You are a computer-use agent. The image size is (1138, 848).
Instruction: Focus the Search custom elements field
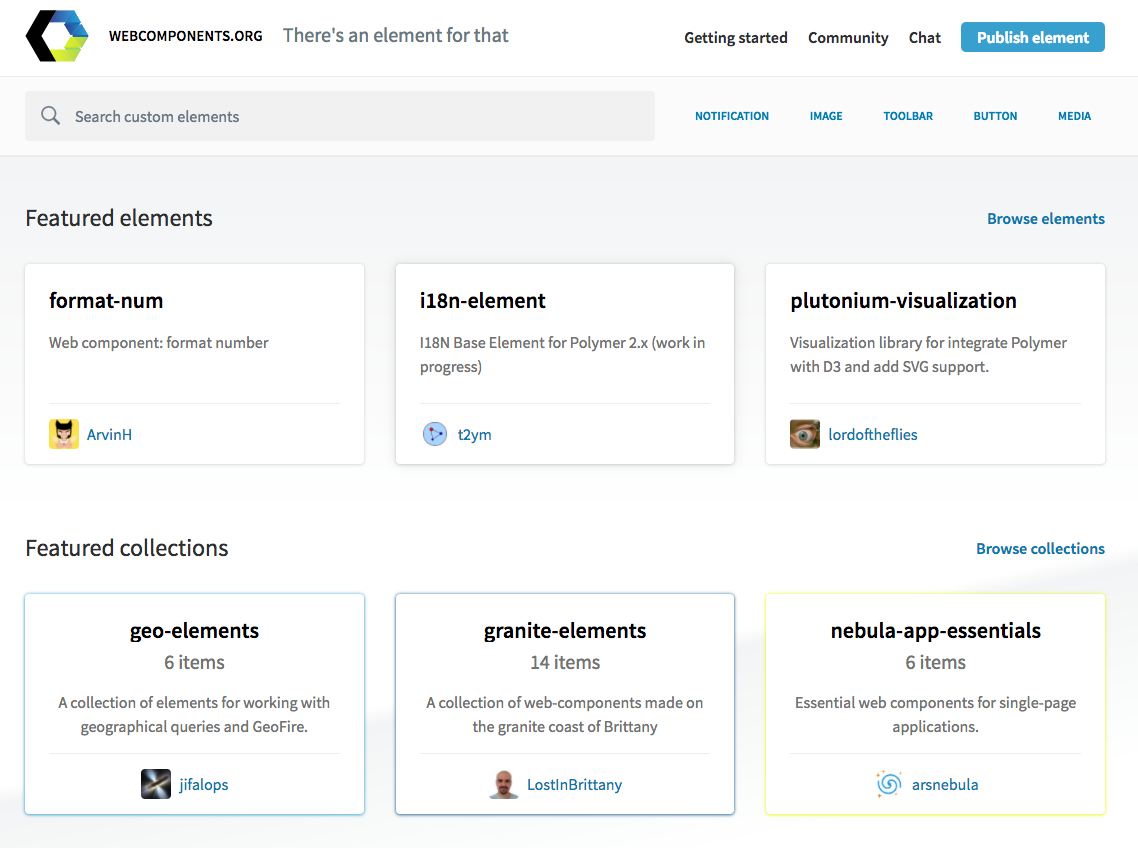point(340,116)
